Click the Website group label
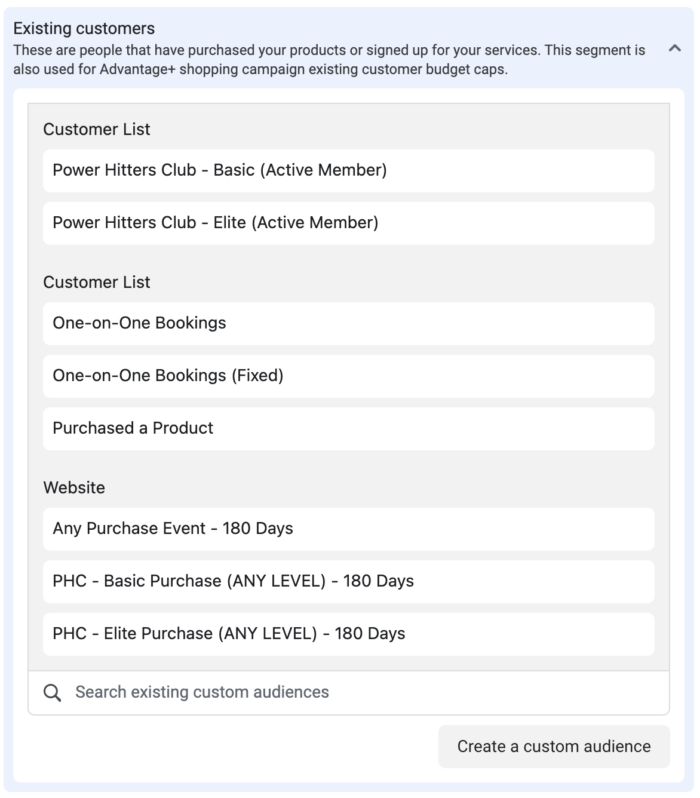This screenshot has width=700, height=798. pos(74,488)
